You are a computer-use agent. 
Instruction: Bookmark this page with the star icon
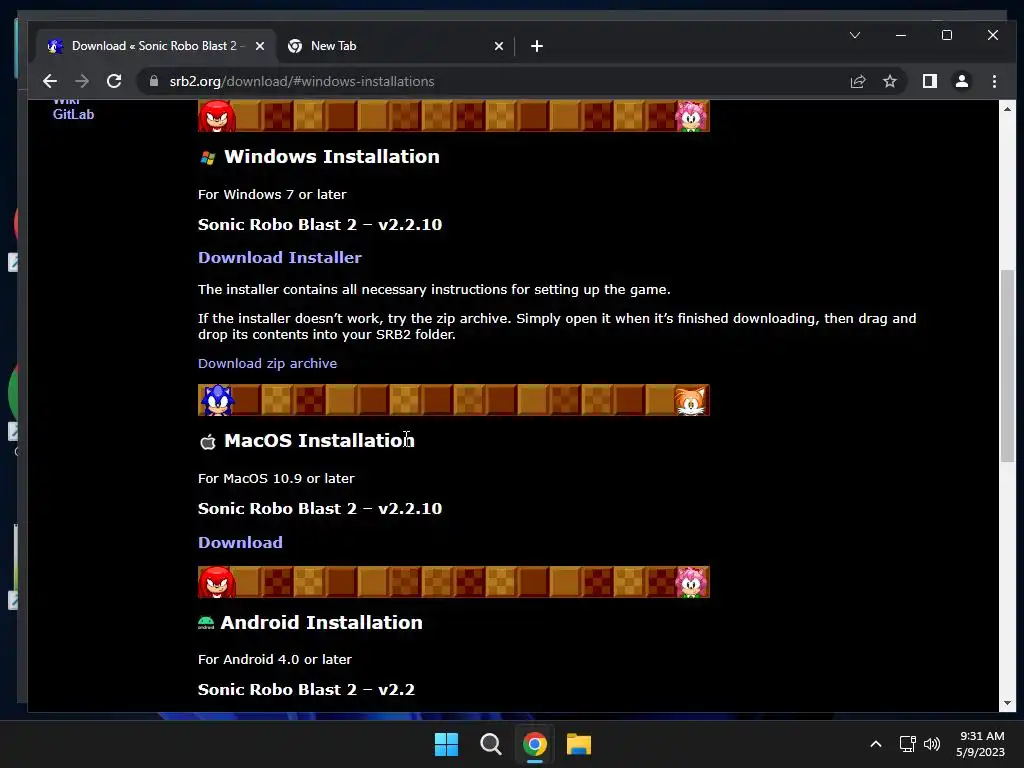(x=889, y=82)
